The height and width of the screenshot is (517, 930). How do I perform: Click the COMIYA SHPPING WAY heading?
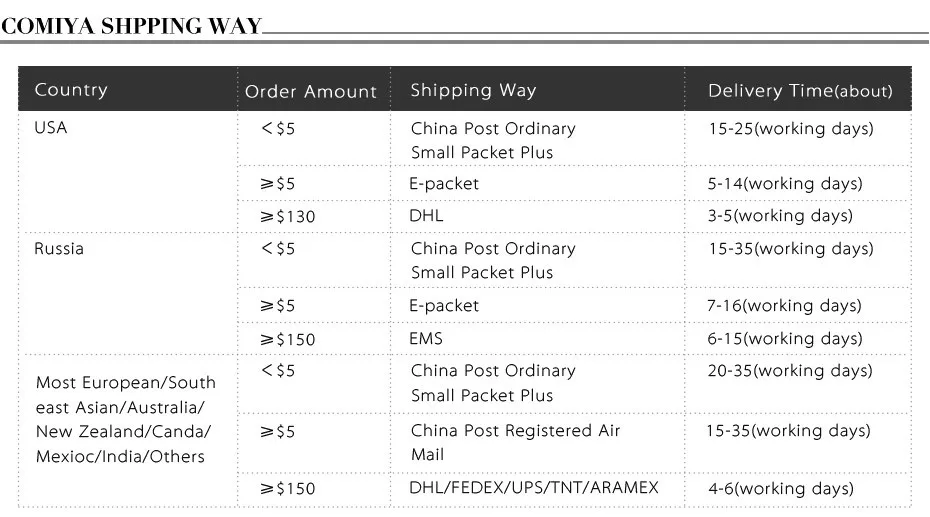tap(131, 26)
